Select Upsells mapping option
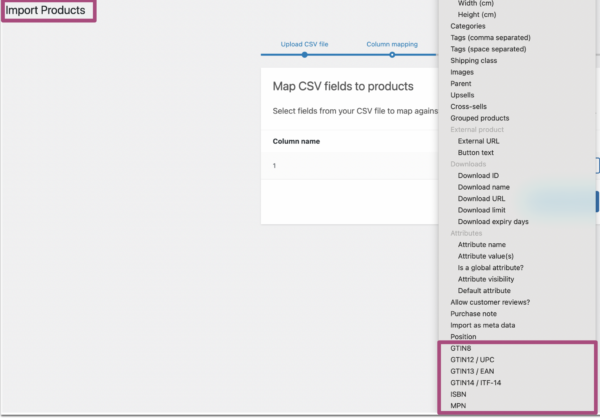 [x=465, y=95]
